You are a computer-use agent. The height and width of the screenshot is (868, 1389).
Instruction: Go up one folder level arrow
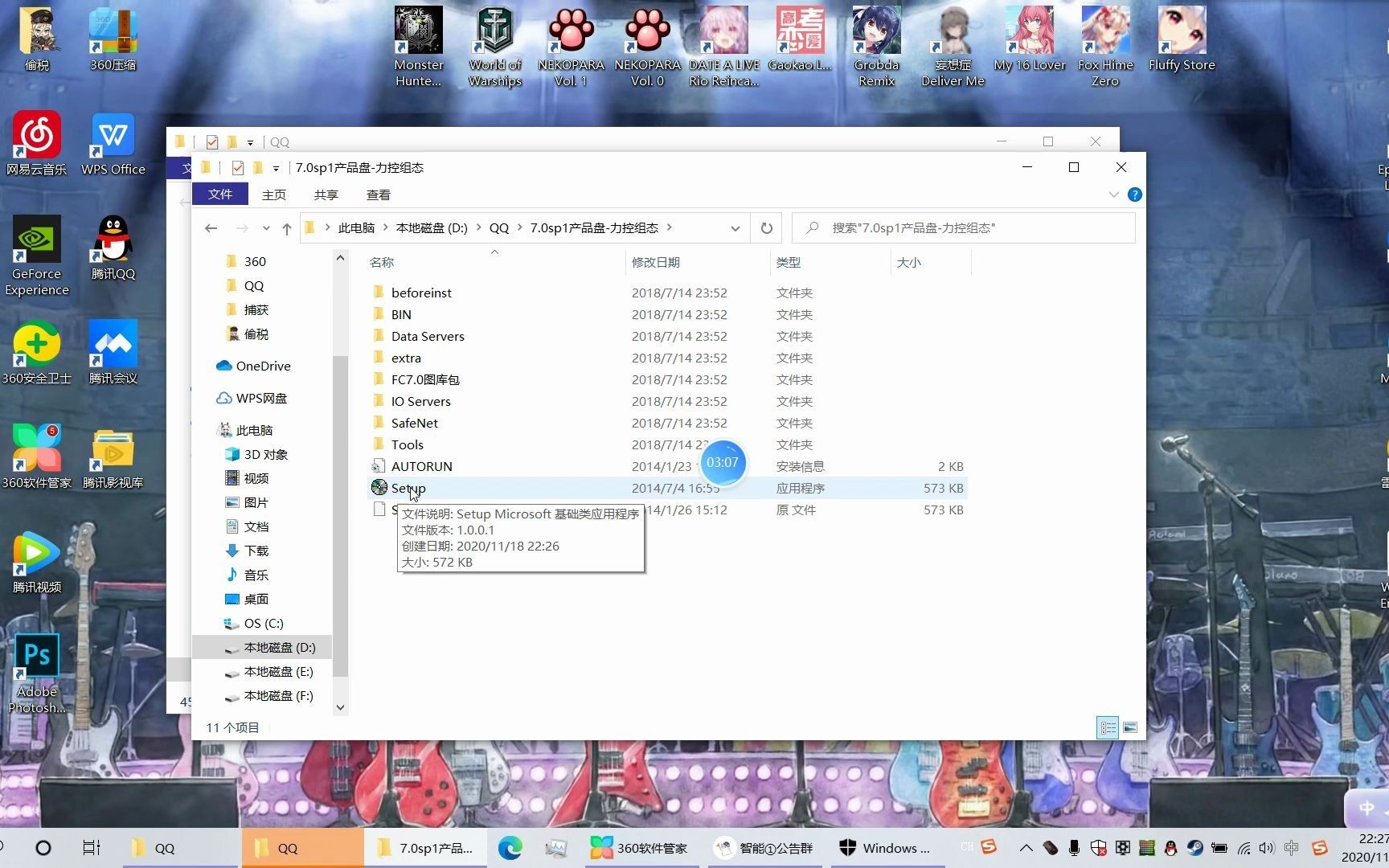coord(287,228)
